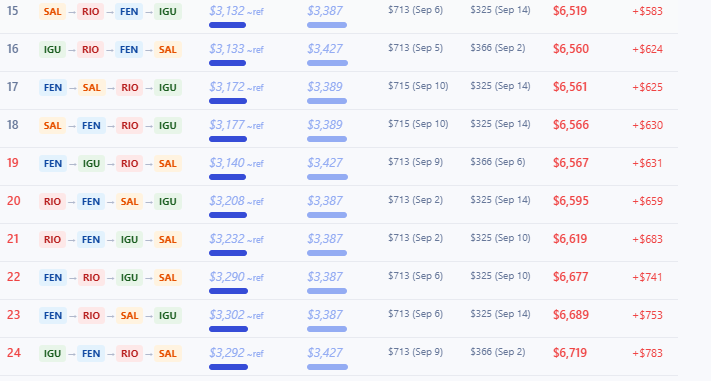
Task: Click the $366 (Sep 2) cost in row 16
Action: click(497, 48)
